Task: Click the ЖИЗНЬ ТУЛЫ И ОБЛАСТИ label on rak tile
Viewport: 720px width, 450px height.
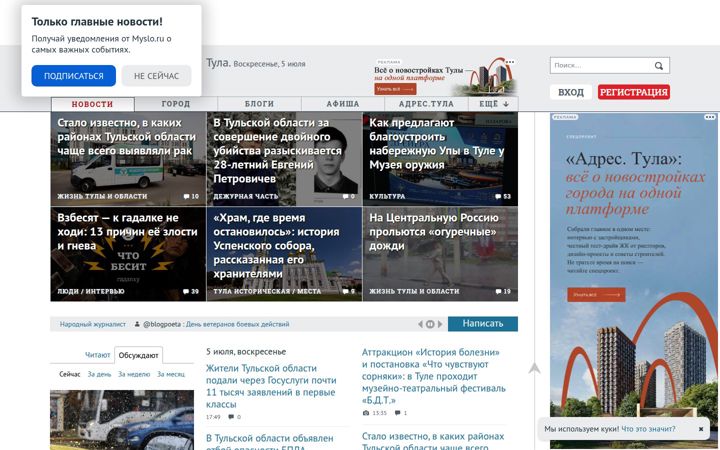Action: (102, 196)
